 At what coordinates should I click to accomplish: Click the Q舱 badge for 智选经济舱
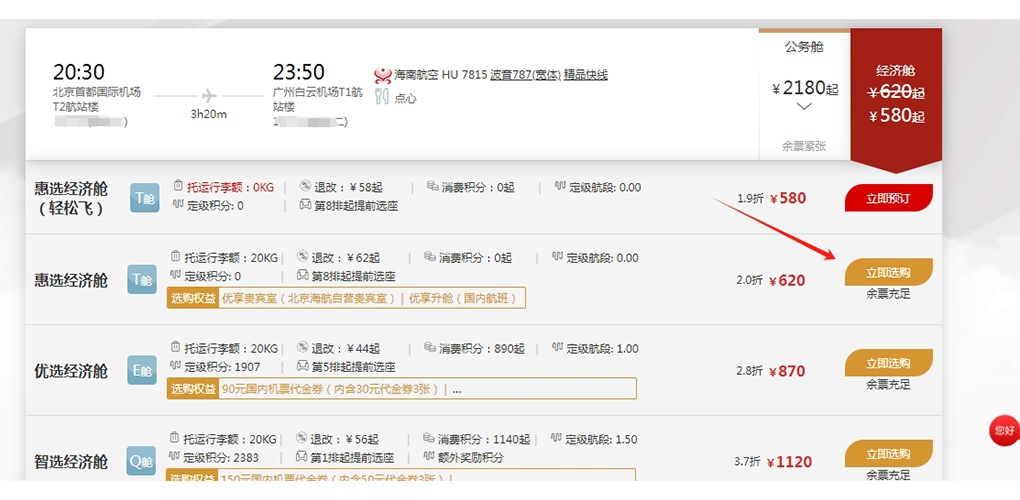142,461
